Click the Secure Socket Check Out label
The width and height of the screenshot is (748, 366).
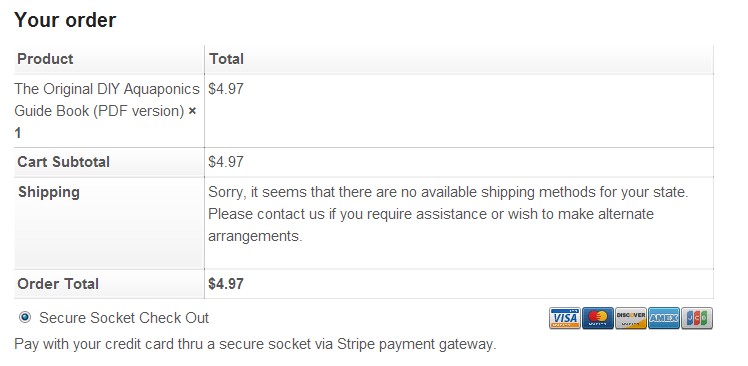click(124, 318)
